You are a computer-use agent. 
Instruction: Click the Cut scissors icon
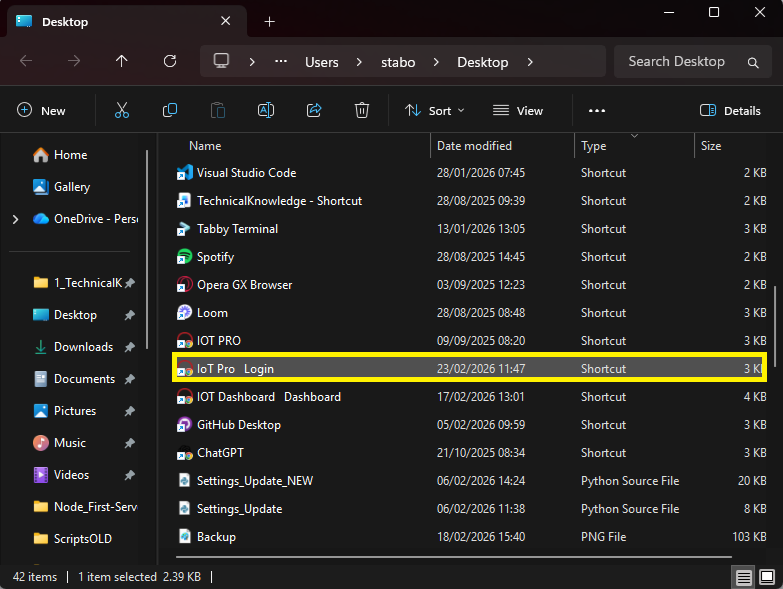(x=122, y=110)
